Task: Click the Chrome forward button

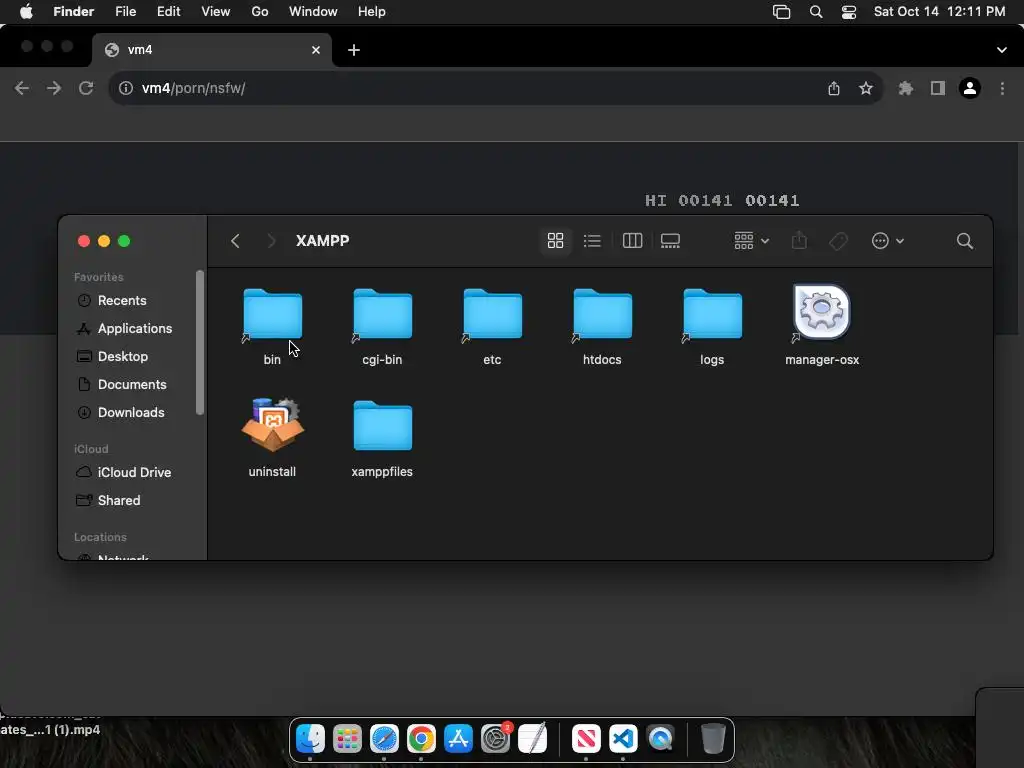Action: (x=54, y=88)
